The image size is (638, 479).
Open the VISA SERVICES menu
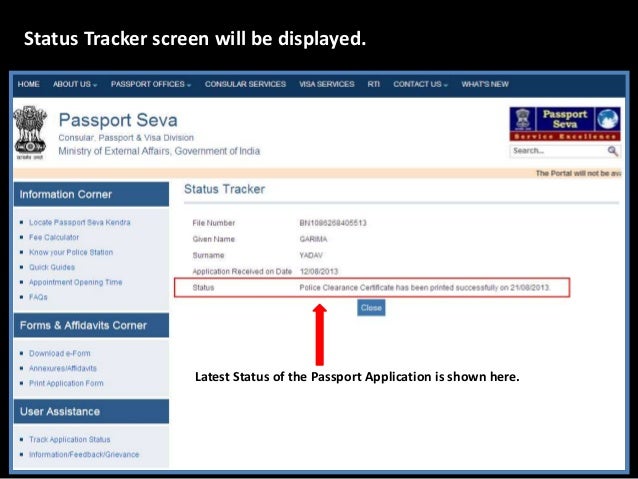pos(327,84)
